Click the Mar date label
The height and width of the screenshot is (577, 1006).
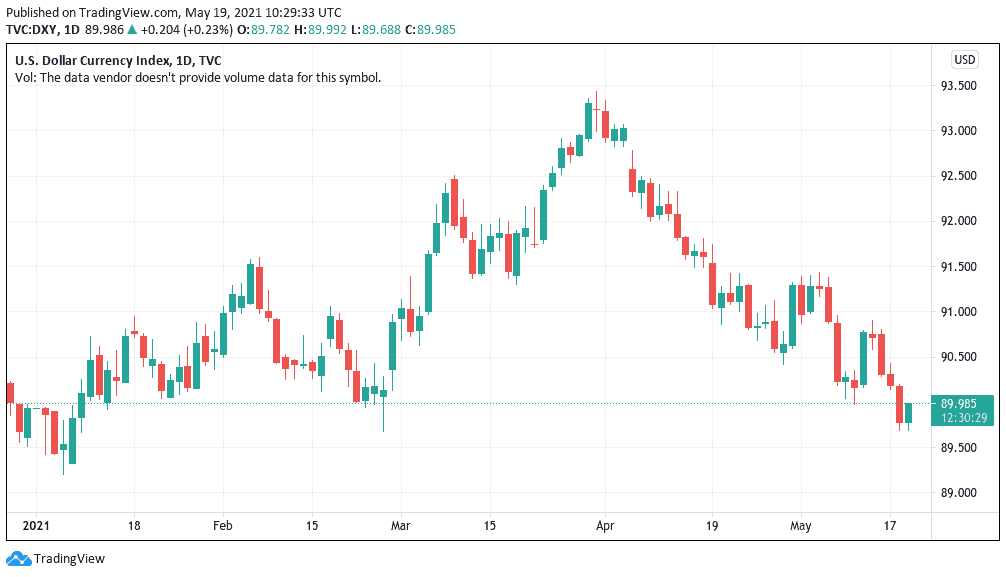pyautogui.click(x=401, y=525)
